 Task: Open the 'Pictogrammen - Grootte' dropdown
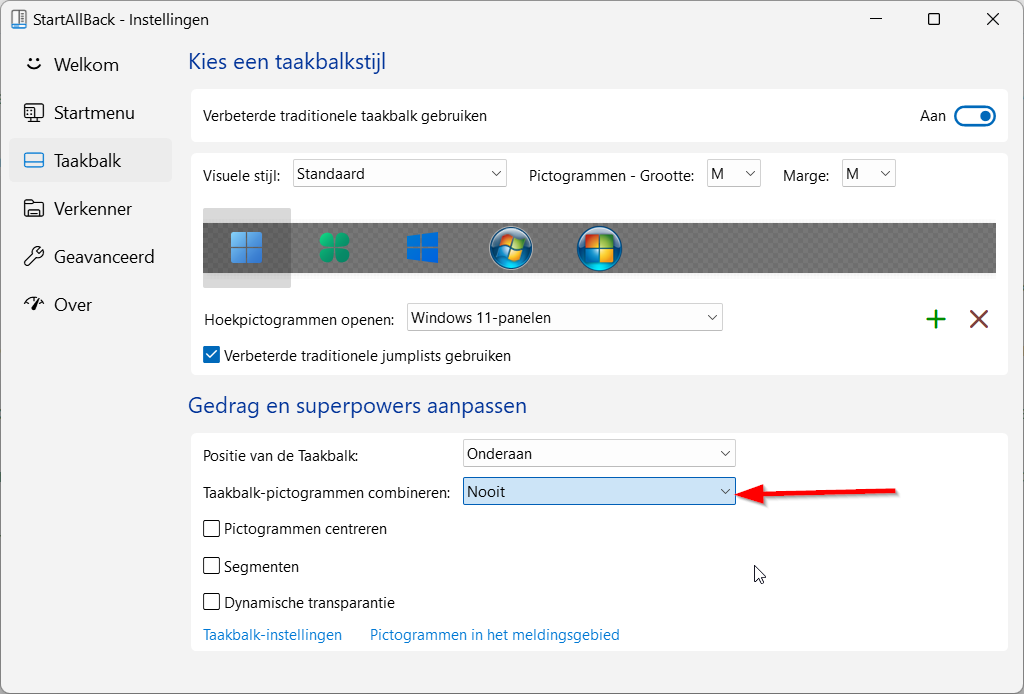(x=733, y=174)
